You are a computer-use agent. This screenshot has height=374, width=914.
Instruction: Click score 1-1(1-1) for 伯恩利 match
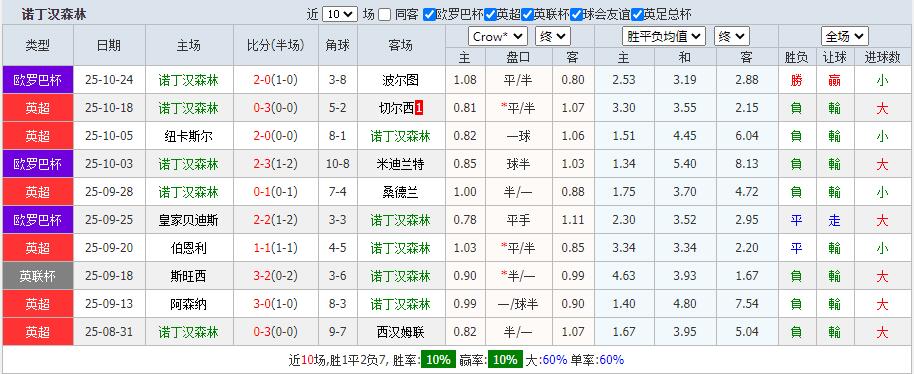click(x=275, y=248)
